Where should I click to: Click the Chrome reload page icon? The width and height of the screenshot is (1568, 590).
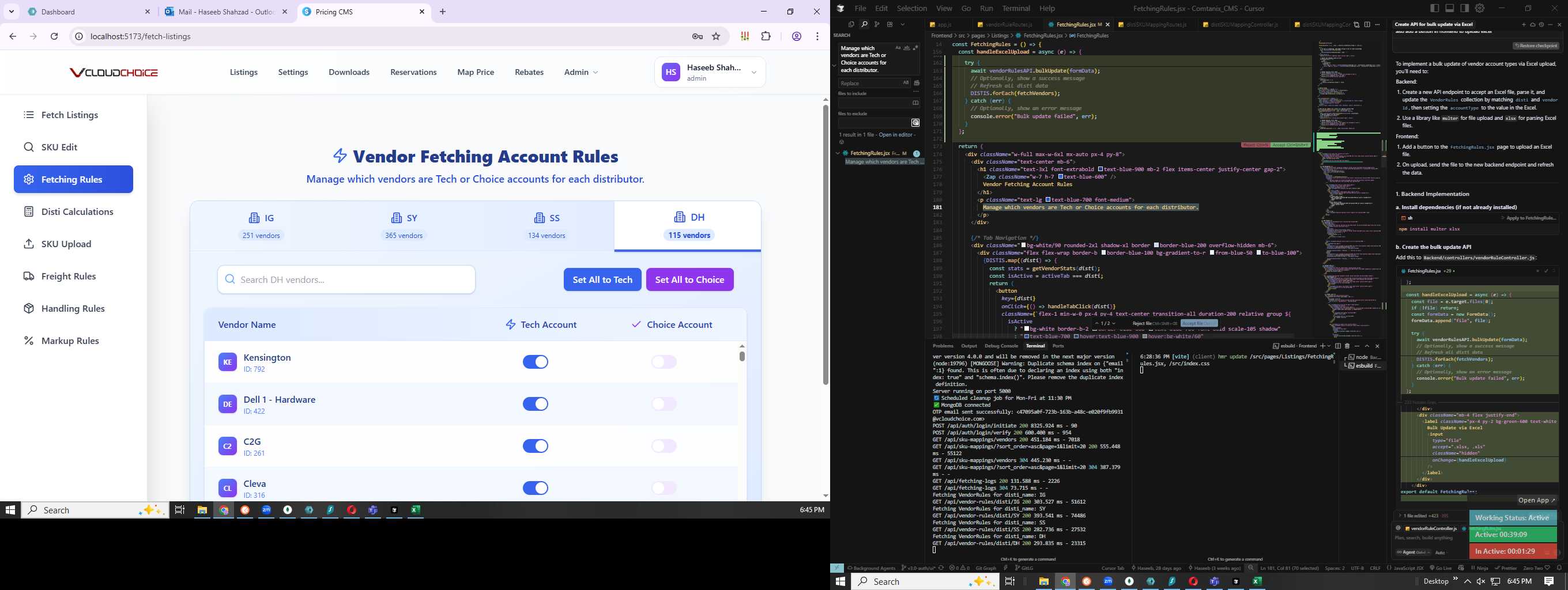54,36
